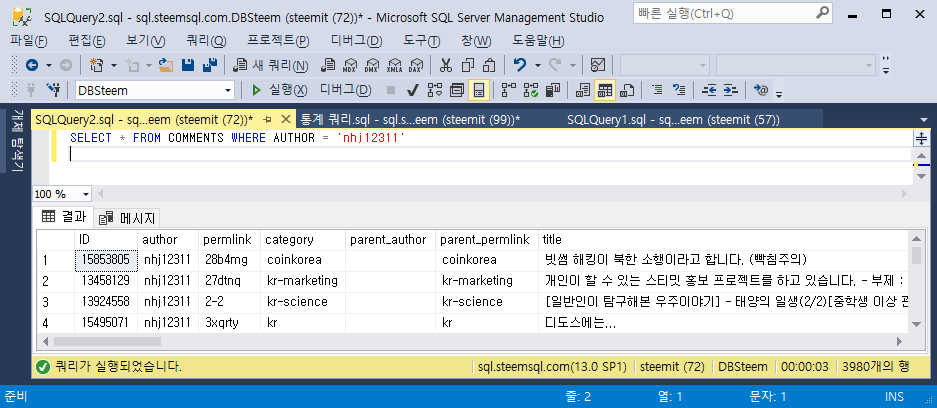
Task: Open a new XMLA query
Action: 394,65
